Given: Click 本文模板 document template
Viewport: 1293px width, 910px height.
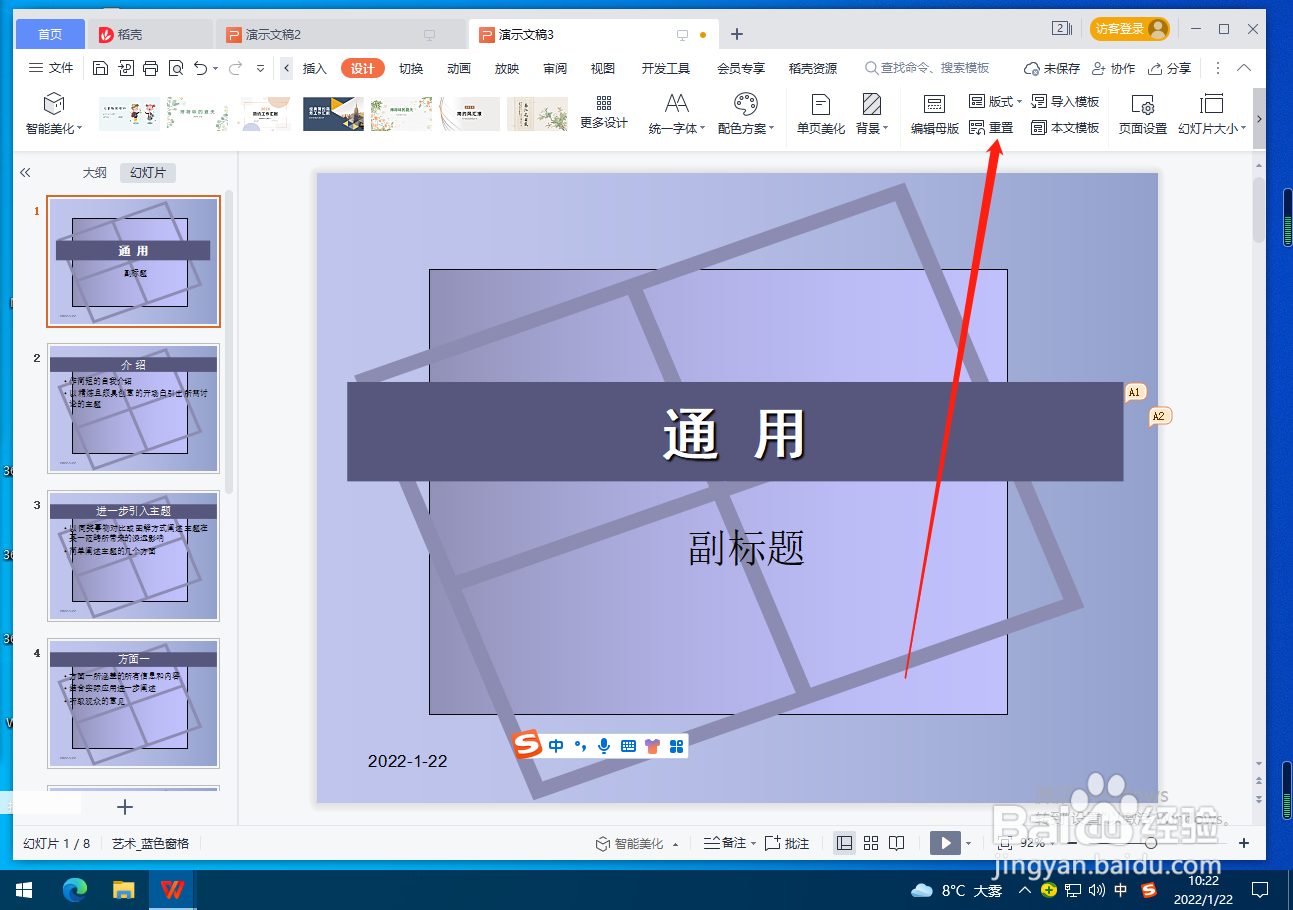Looking at the screenshot, I should [x=1065, y=128].
